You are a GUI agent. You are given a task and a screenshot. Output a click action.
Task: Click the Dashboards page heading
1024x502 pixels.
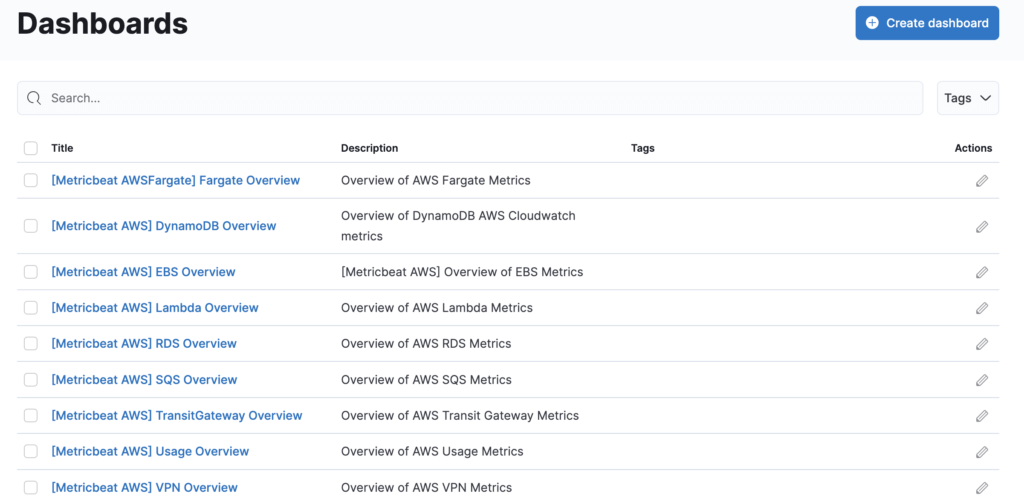103,24
